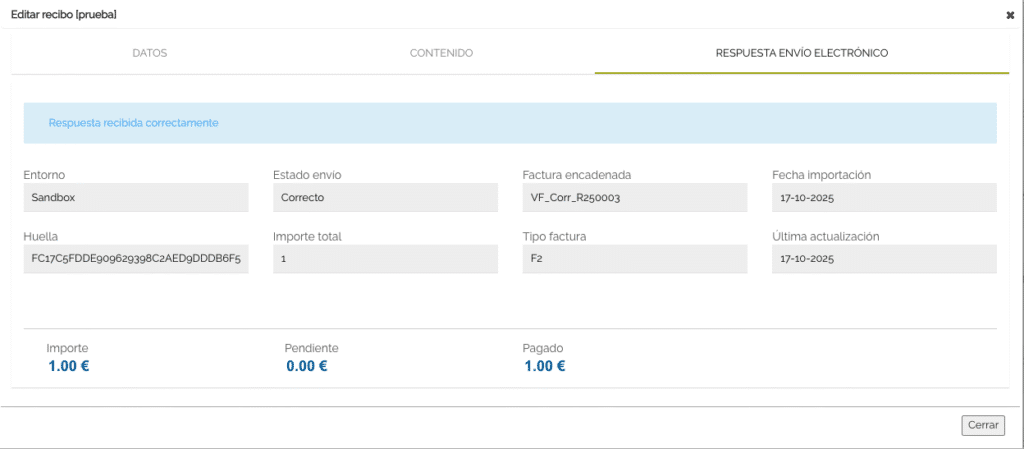Click the Estado envío field showing Correcto

pyautogui.click(x=385, y=198)
